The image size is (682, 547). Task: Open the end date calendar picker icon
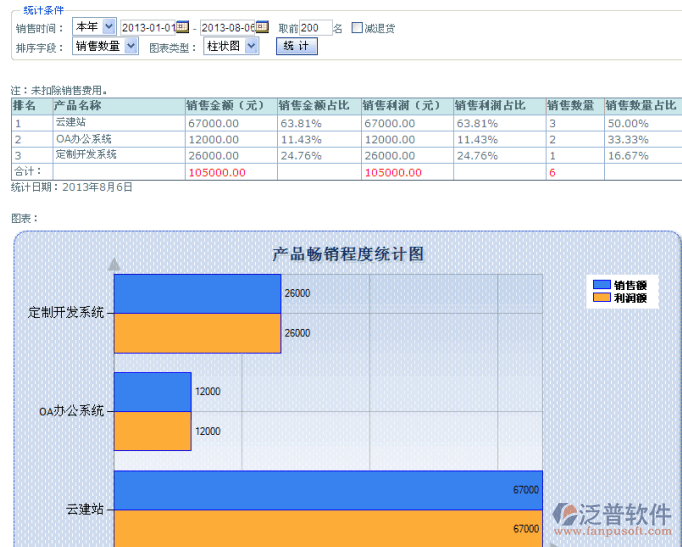(x=262, y=28)
